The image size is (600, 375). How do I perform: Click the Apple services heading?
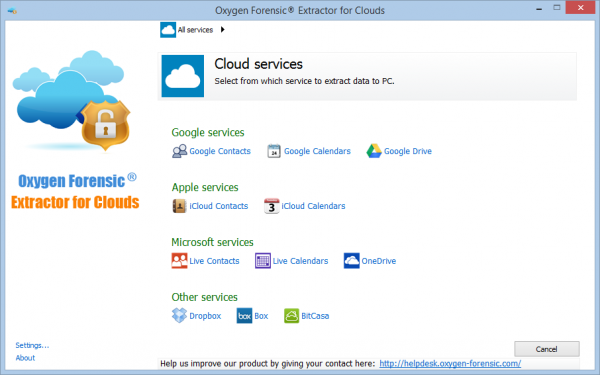(x=205, y=187)
